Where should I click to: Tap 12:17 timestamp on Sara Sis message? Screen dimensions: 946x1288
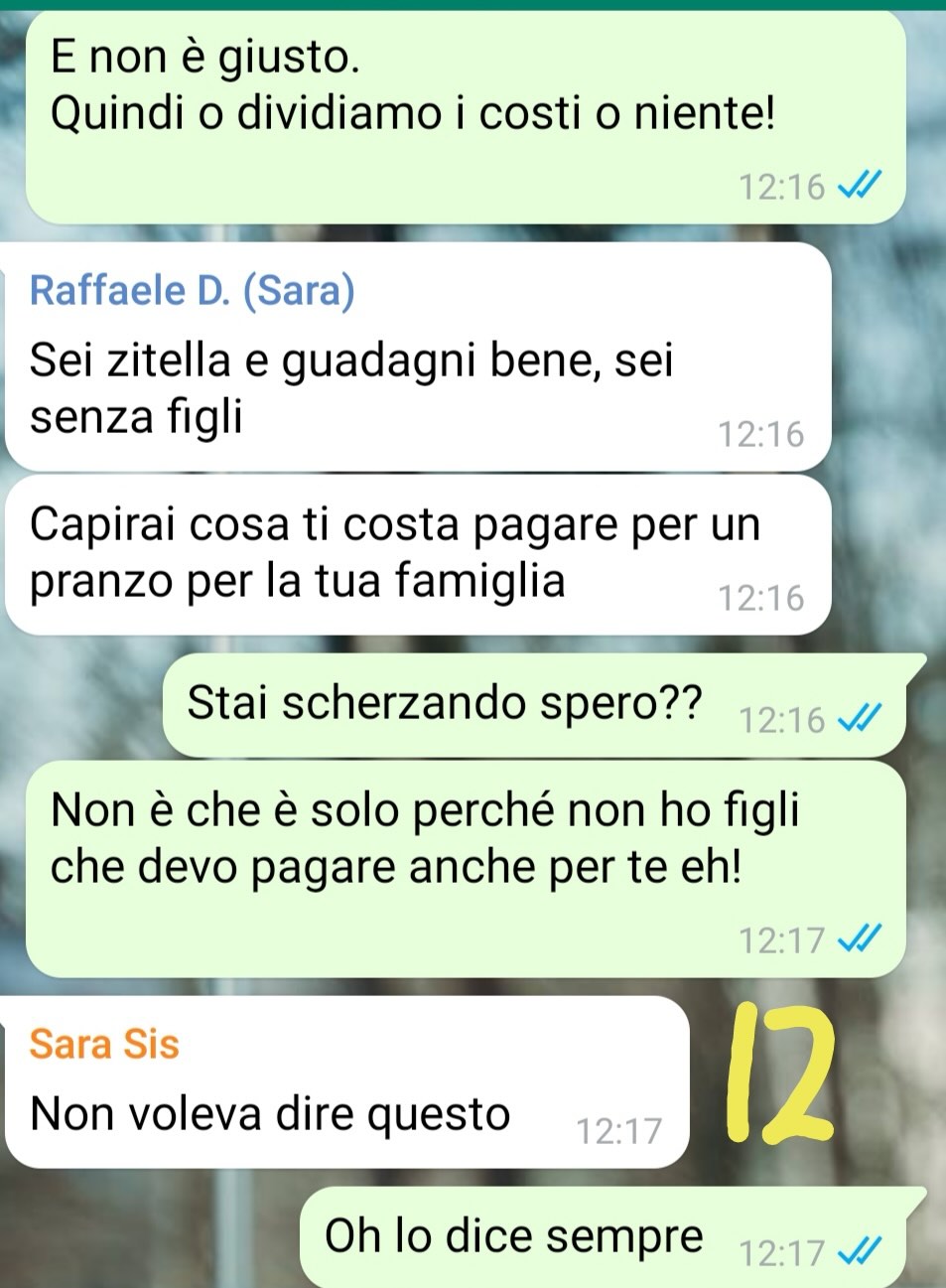618,1130
